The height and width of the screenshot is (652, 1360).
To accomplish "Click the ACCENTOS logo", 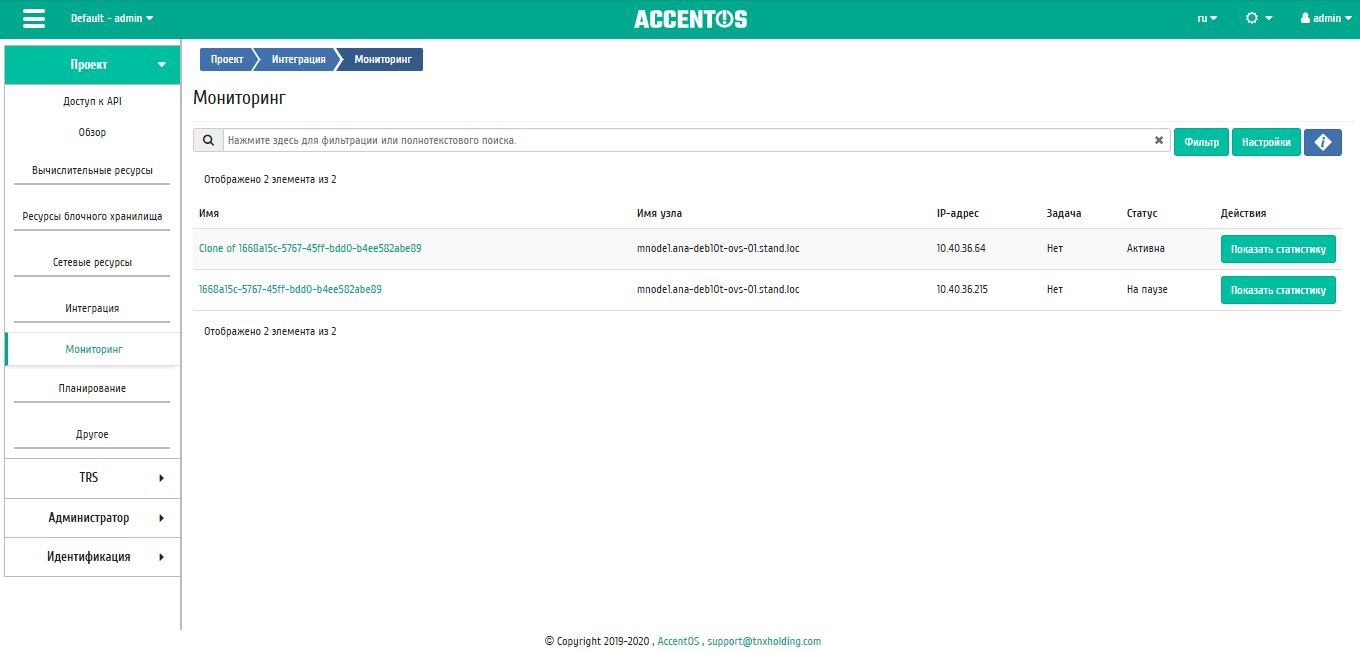I will tap(690, 19).
